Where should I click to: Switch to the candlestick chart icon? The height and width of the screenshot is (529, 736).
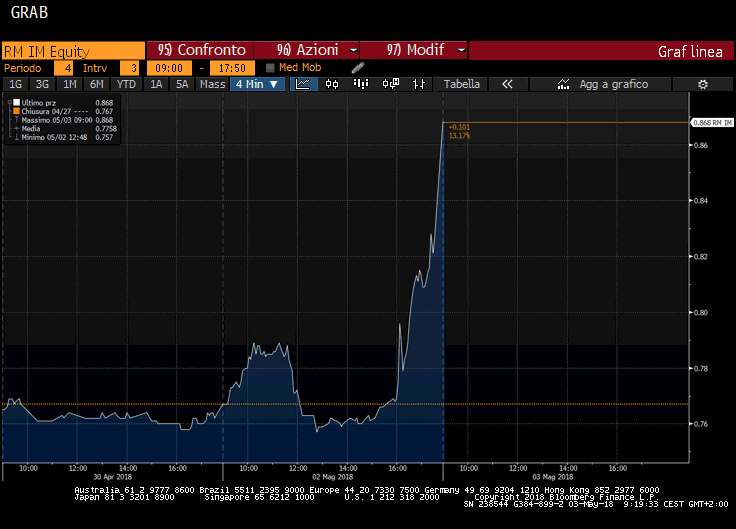333,84
